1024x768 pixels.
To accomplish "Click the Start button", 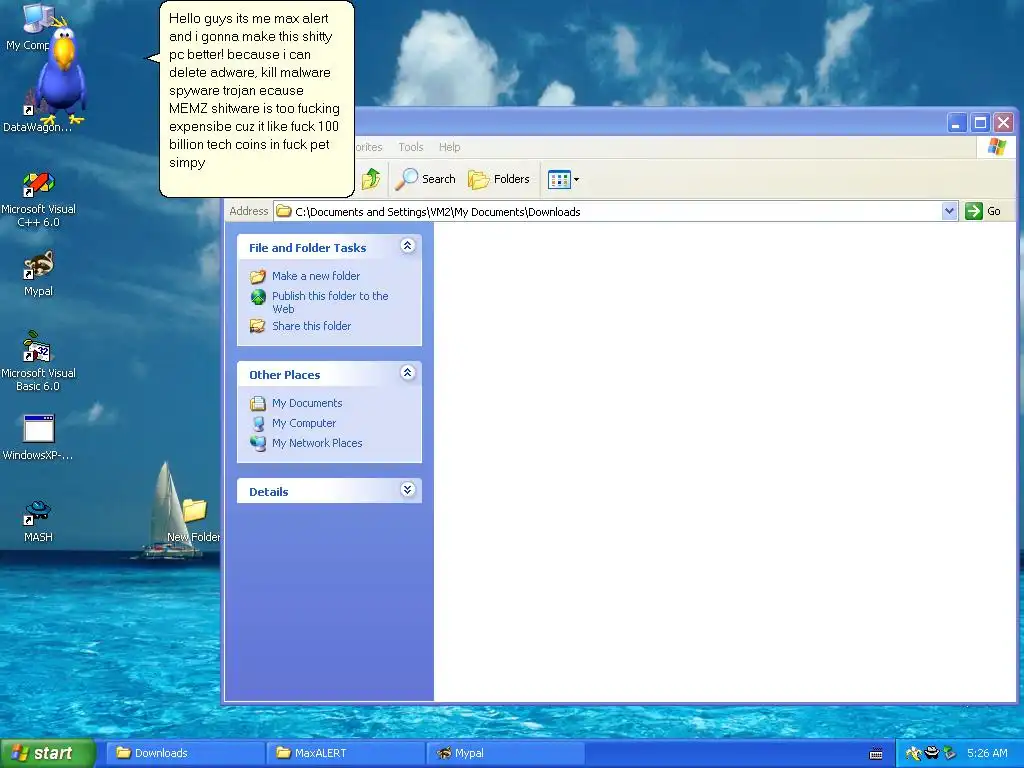I will (48, 753).
